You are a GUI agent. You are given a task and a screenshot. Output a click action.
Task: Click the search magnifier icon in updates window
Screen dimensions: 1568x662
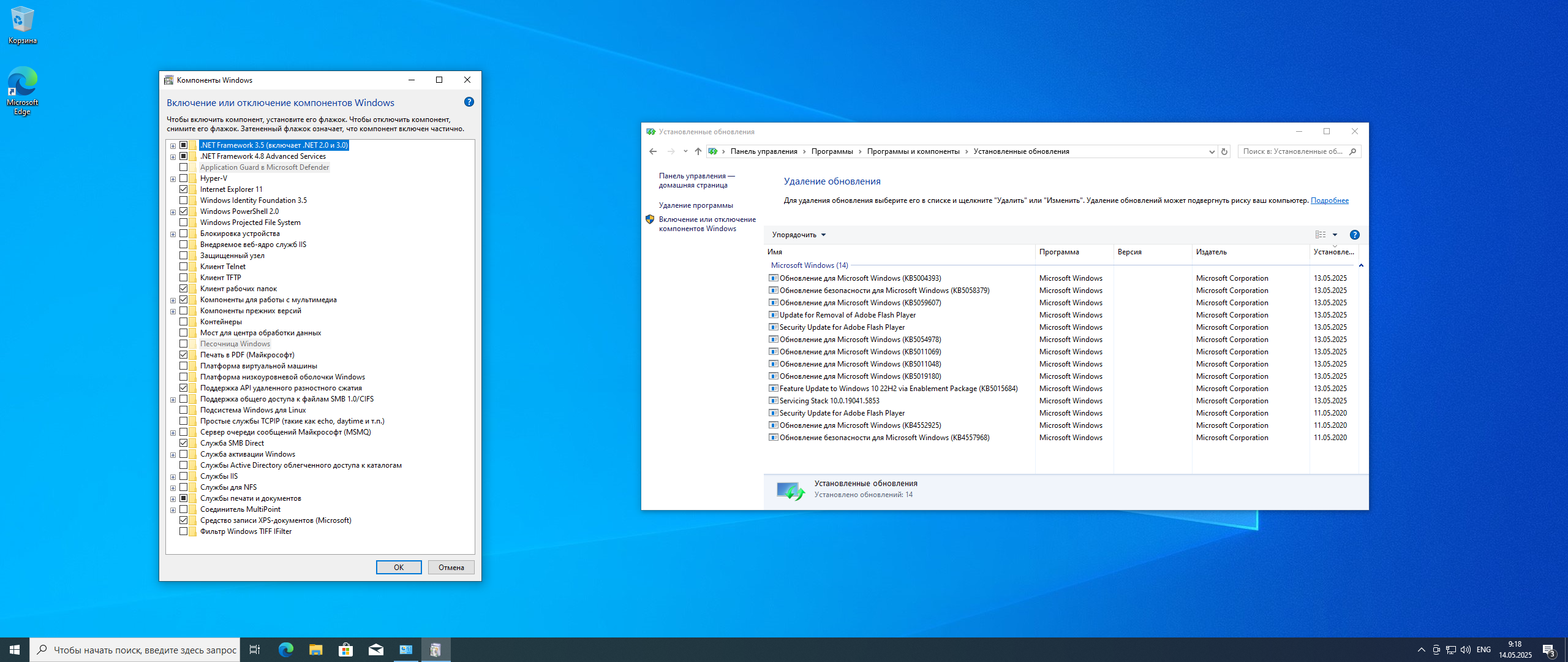[x=1353, y=151]
